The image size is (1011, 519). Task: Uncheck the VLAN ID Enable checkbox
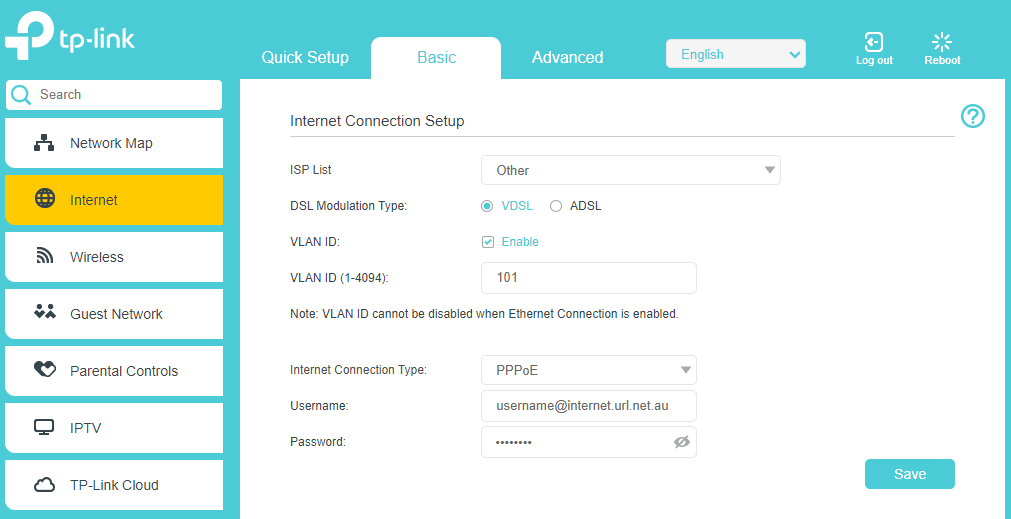click(x=488, y=242)
